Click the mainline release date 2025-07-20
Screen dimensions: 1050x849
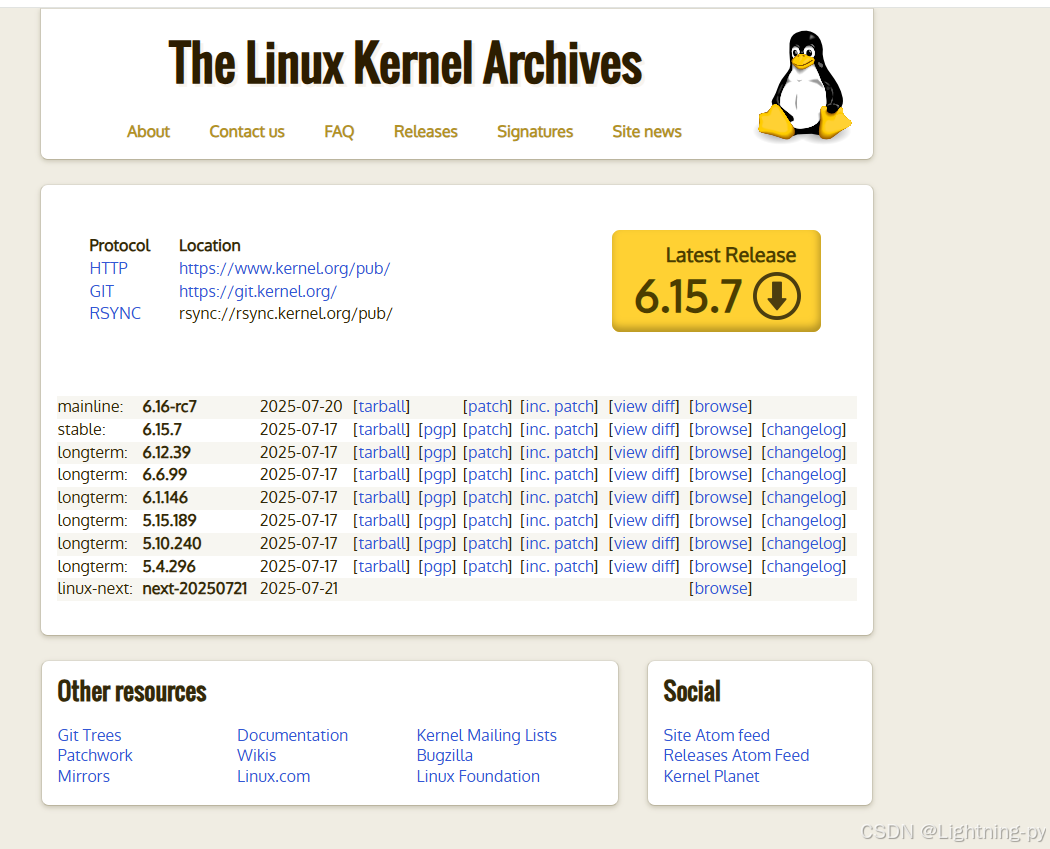(301, 406)
